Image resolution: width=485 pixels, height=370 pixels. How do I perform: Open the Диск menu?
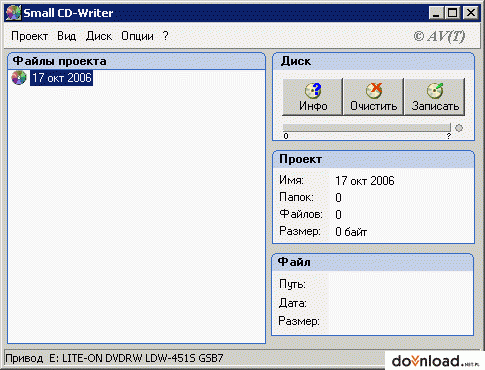(x=99, y=36)
